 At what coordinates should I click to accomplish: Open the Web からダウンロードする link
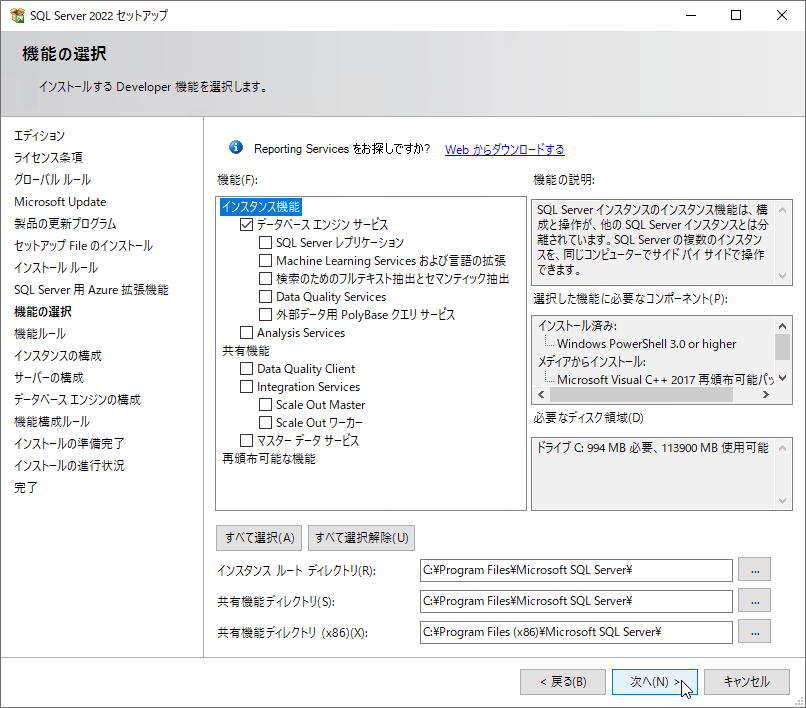[x=504, y=149]
